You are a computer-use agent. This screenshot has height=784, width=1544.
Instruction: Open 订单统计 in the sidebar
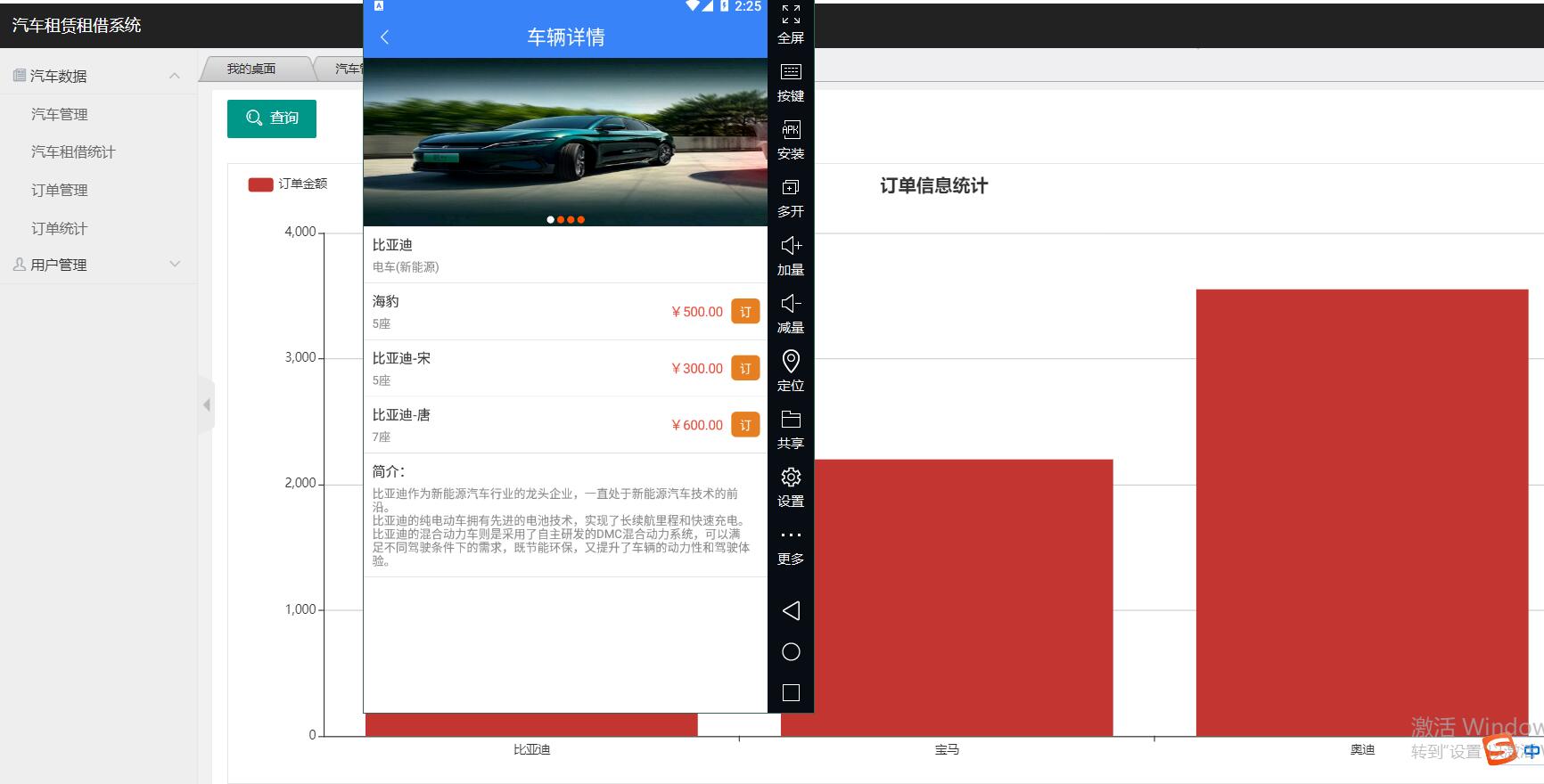click(x=60, y=229)
